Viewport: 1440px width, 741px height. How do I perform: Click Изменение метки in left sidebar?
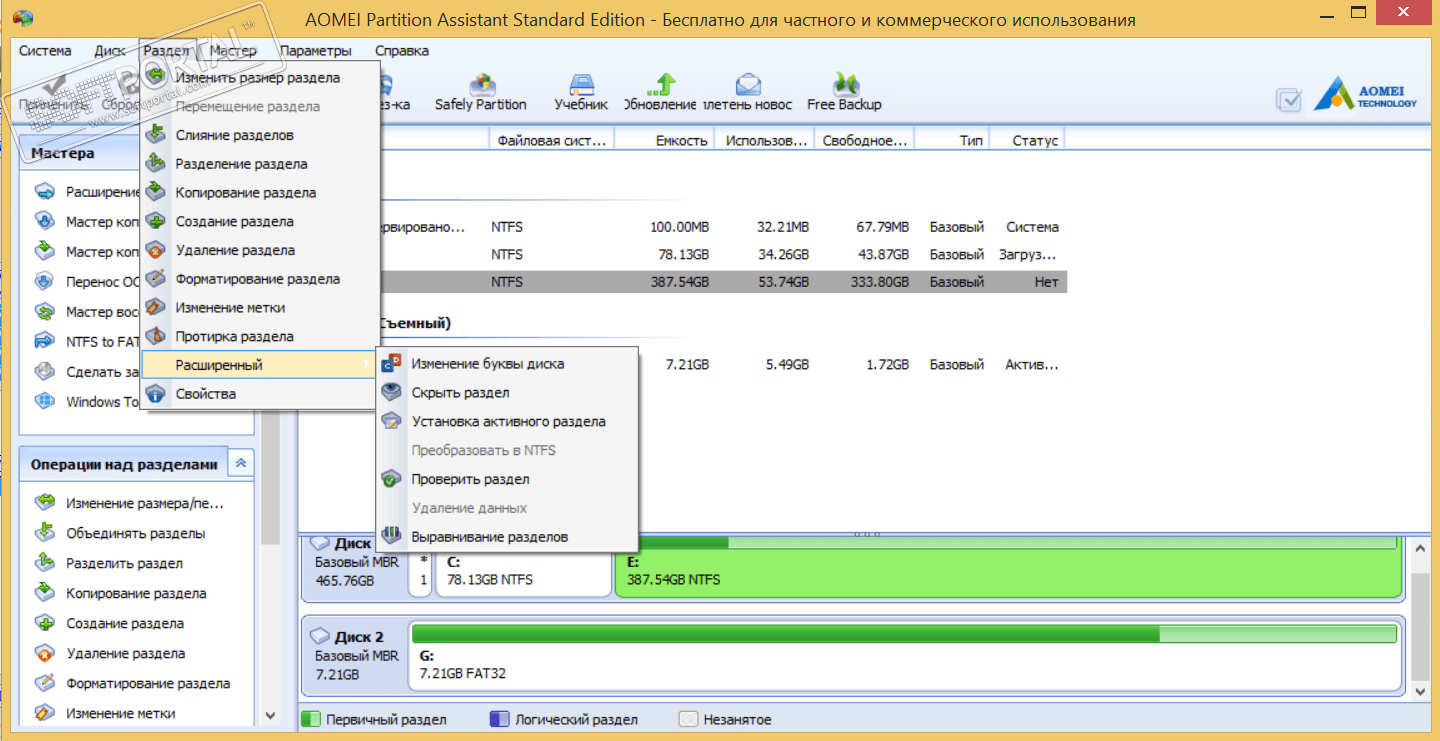point(121,713)
